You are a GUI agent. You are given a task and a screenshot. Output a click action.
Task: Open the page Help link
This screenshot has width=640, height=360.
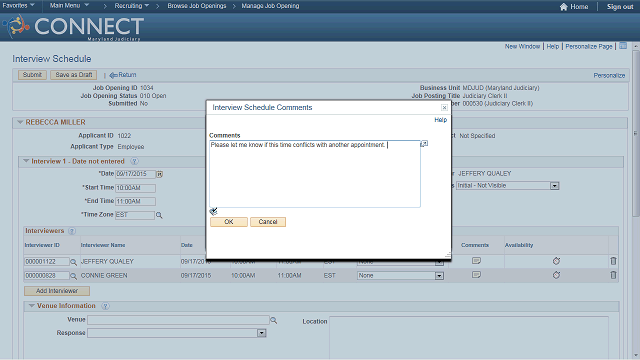552,47
